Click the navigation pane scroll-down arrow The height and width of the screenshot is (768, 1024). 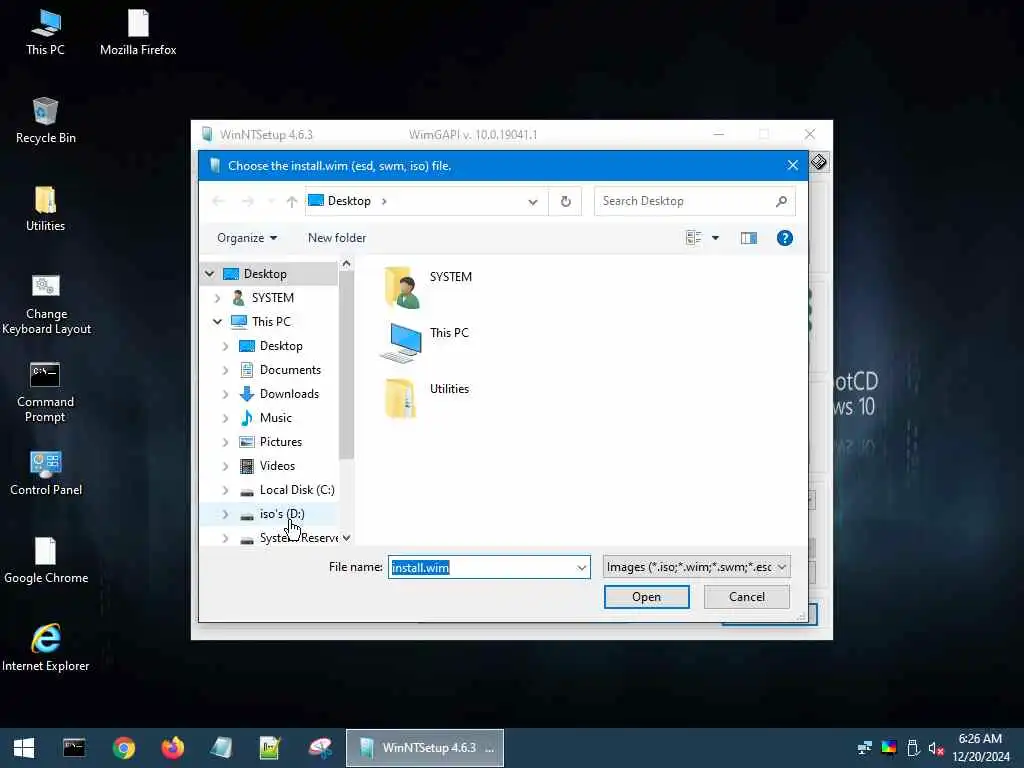[x=346, y=538]
